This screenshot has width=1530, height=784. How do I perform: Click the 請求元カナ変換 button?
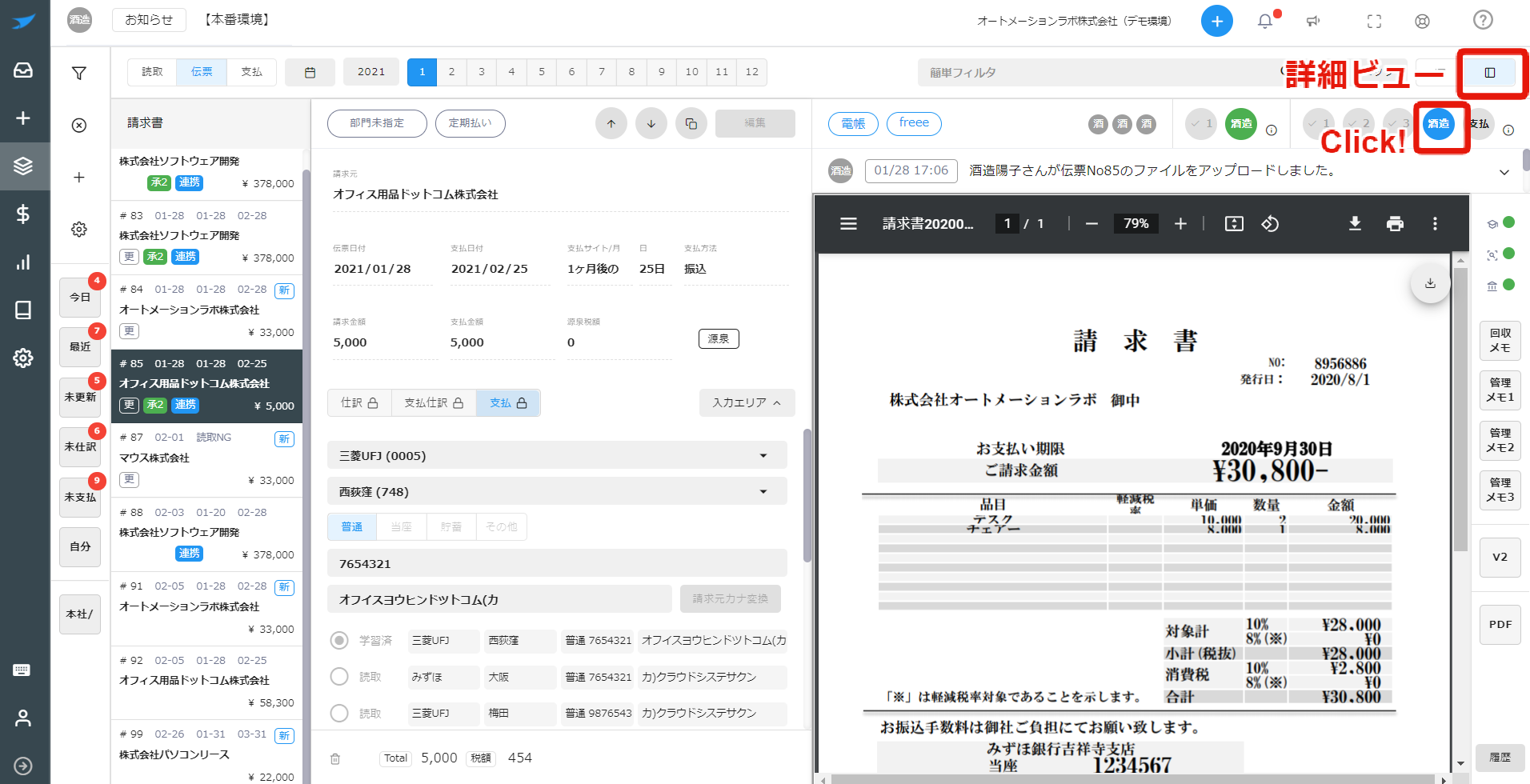pos(731,598)
